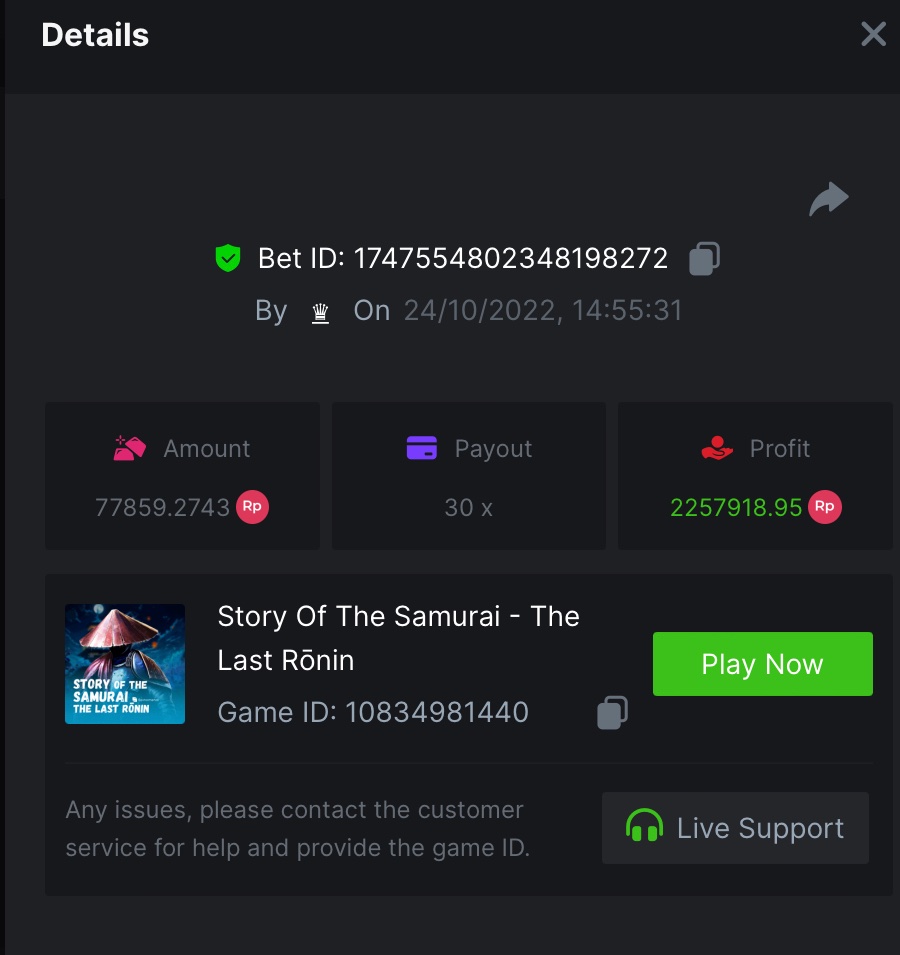The width and height of the screenshot is (900, 955).
Task: Click the player crown icon
Action: [320, 312]
